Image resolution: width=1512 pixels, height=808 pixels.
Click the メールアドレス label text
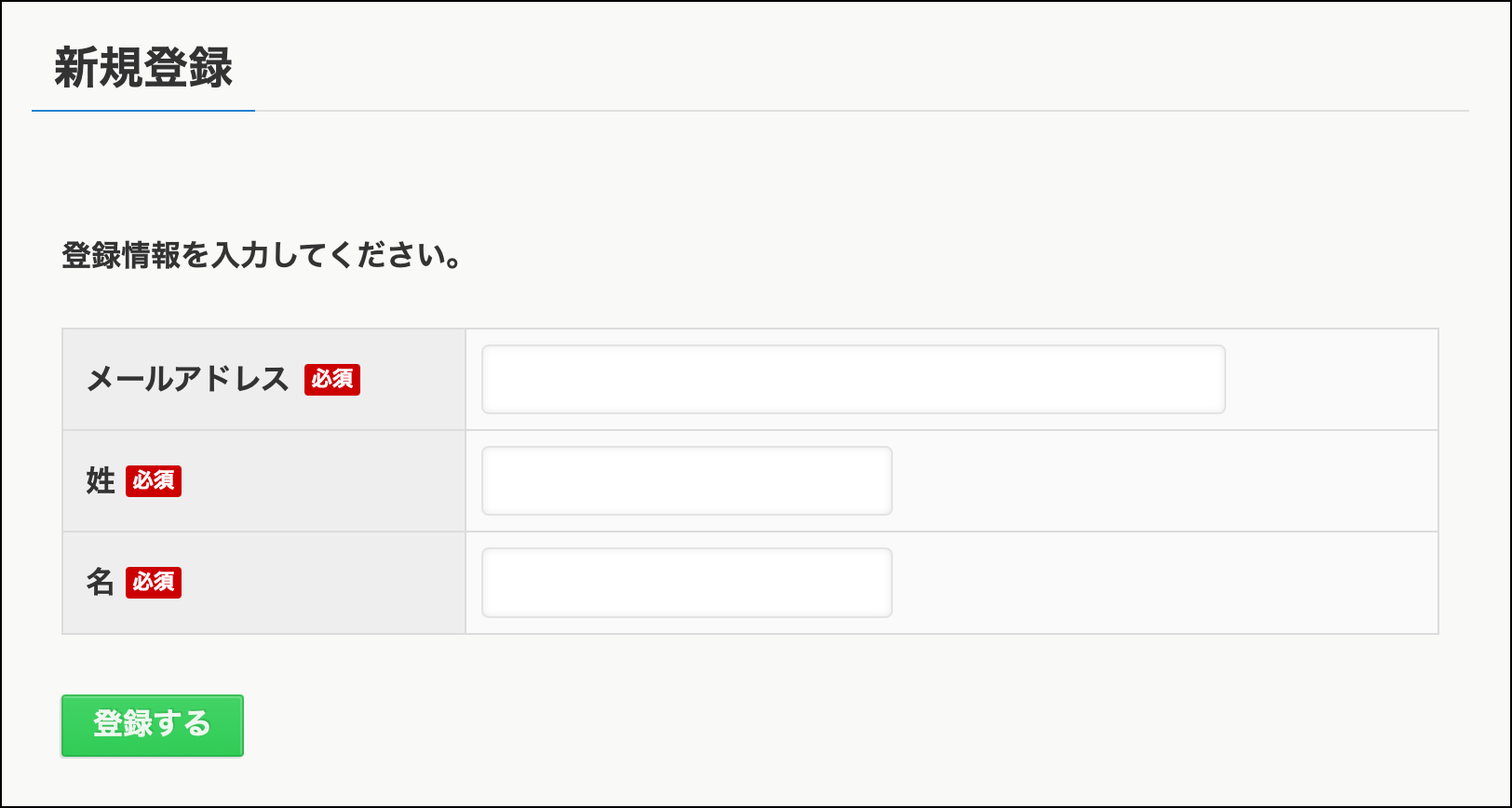point(187,379)
